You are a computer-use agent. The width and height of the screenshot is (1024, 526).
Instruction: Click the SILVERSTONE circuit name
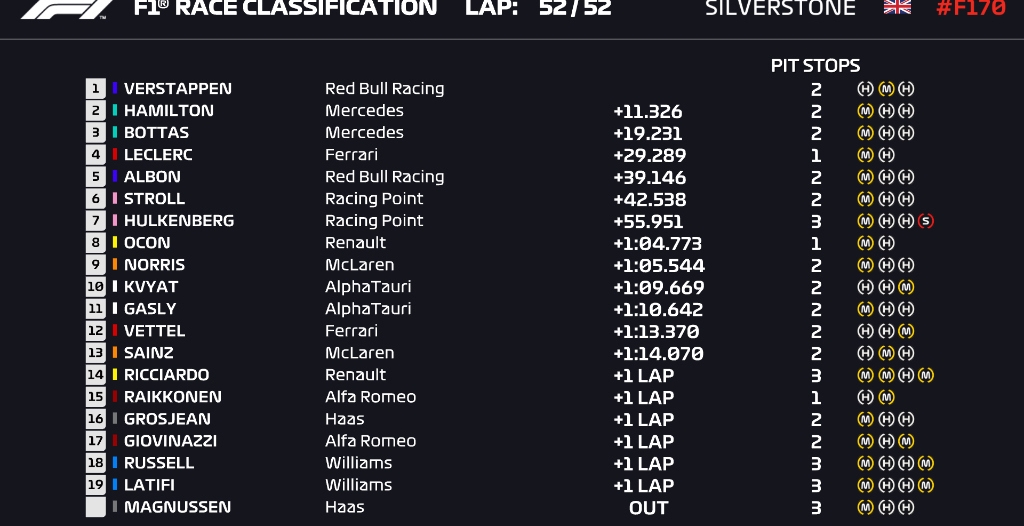point(780,8)
